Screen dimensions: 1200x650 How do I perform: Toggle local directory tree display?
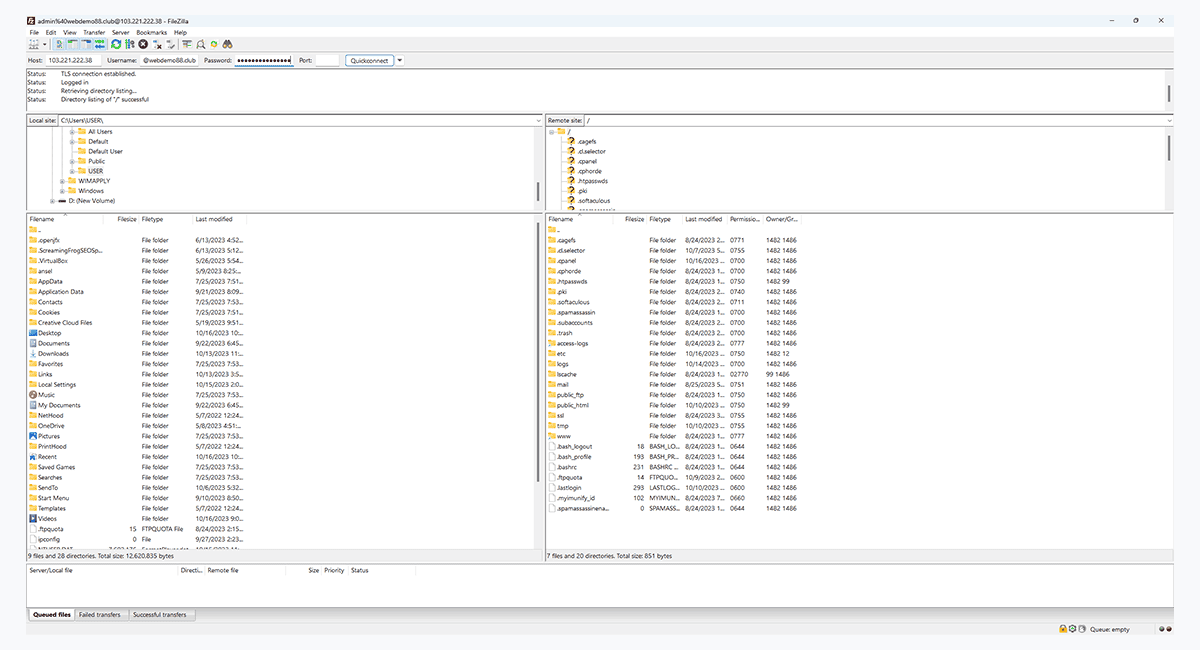click(73, 44)
